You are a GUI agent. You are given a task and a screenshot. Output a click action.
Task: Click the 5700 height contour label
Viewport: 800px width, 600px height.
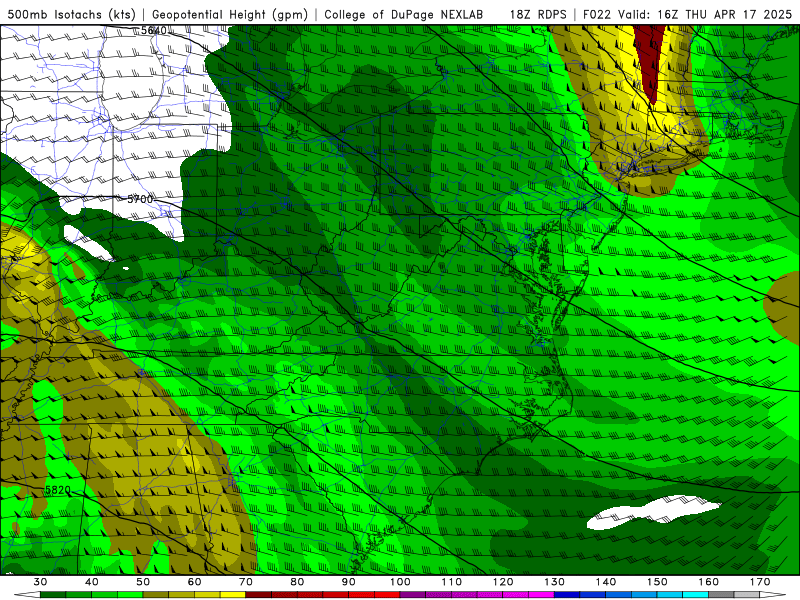[x=140, y=199]
